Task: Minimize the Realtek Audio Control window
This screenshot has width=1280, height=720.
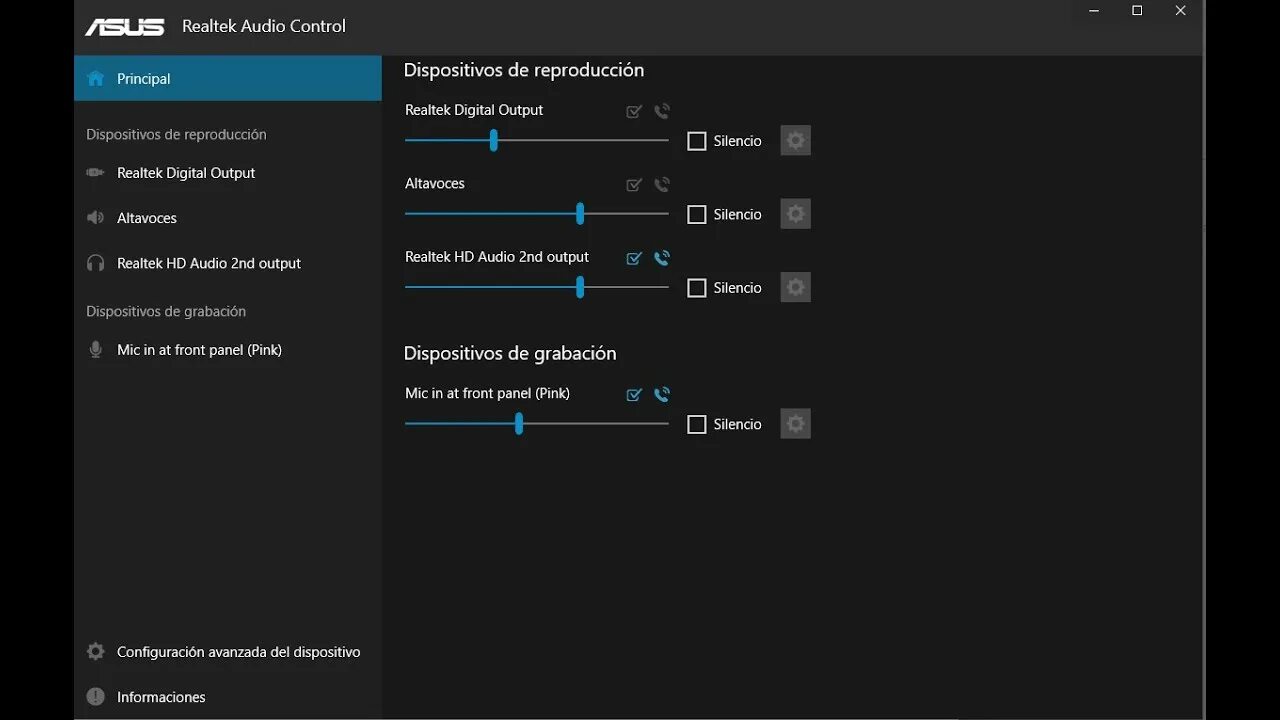Action: [1093, 11]
